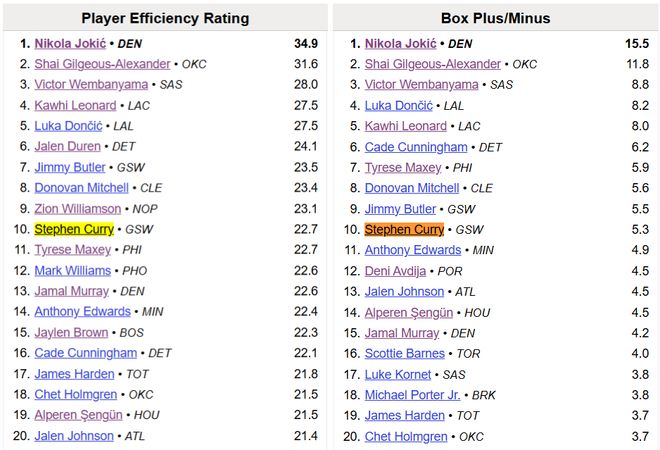Image resolution: width=660 pixels, height=450 pixels.
Task: Open Mark Williams player link
Action: (x=72, y=271)
